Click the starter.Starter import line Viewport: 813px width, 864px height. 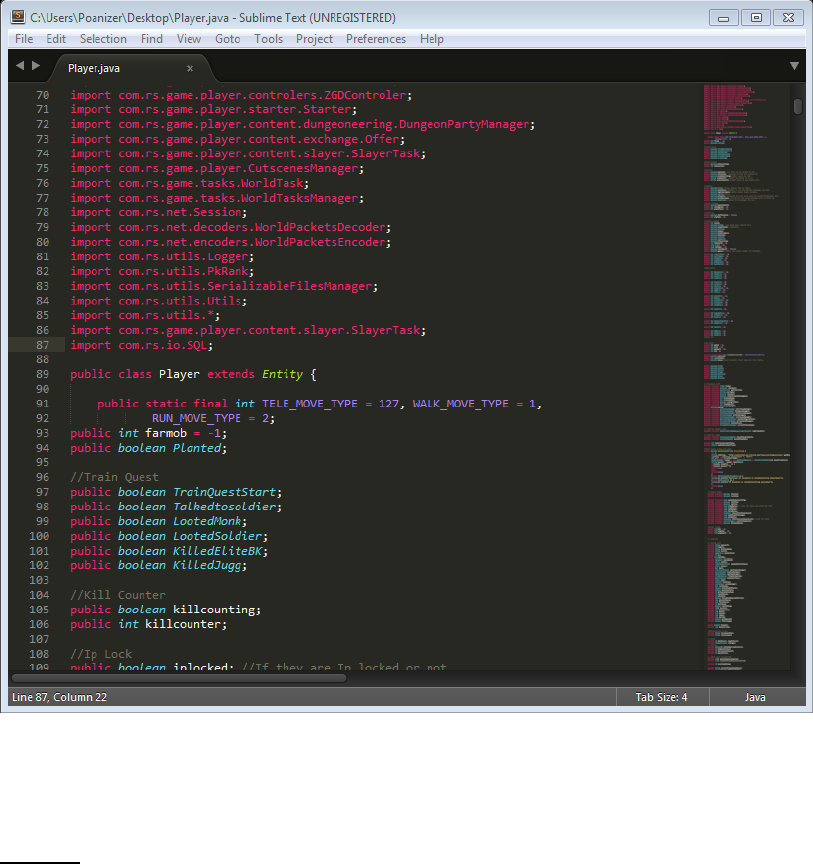214,110
